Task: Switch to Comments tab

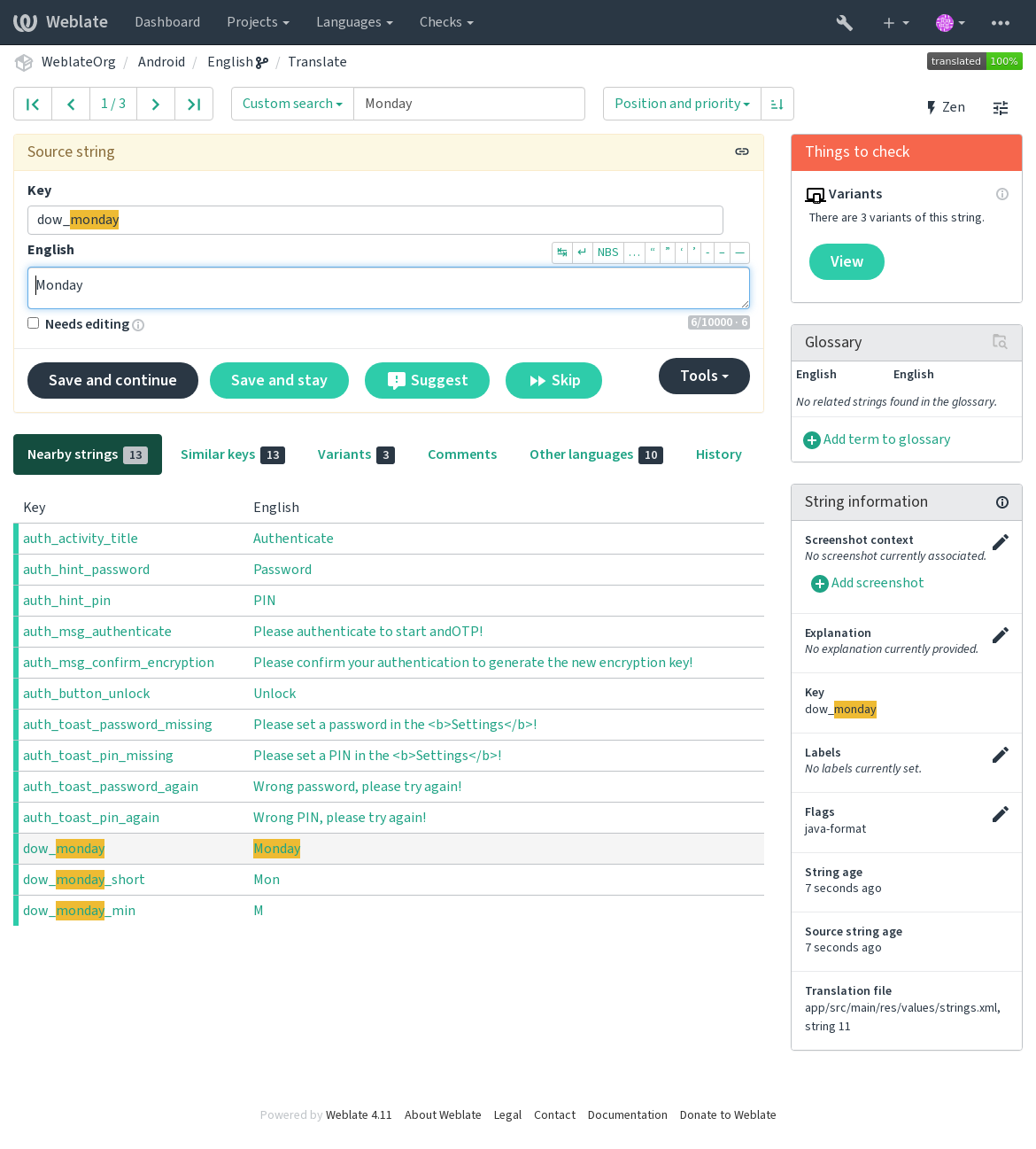Action: tap(462, 454)
